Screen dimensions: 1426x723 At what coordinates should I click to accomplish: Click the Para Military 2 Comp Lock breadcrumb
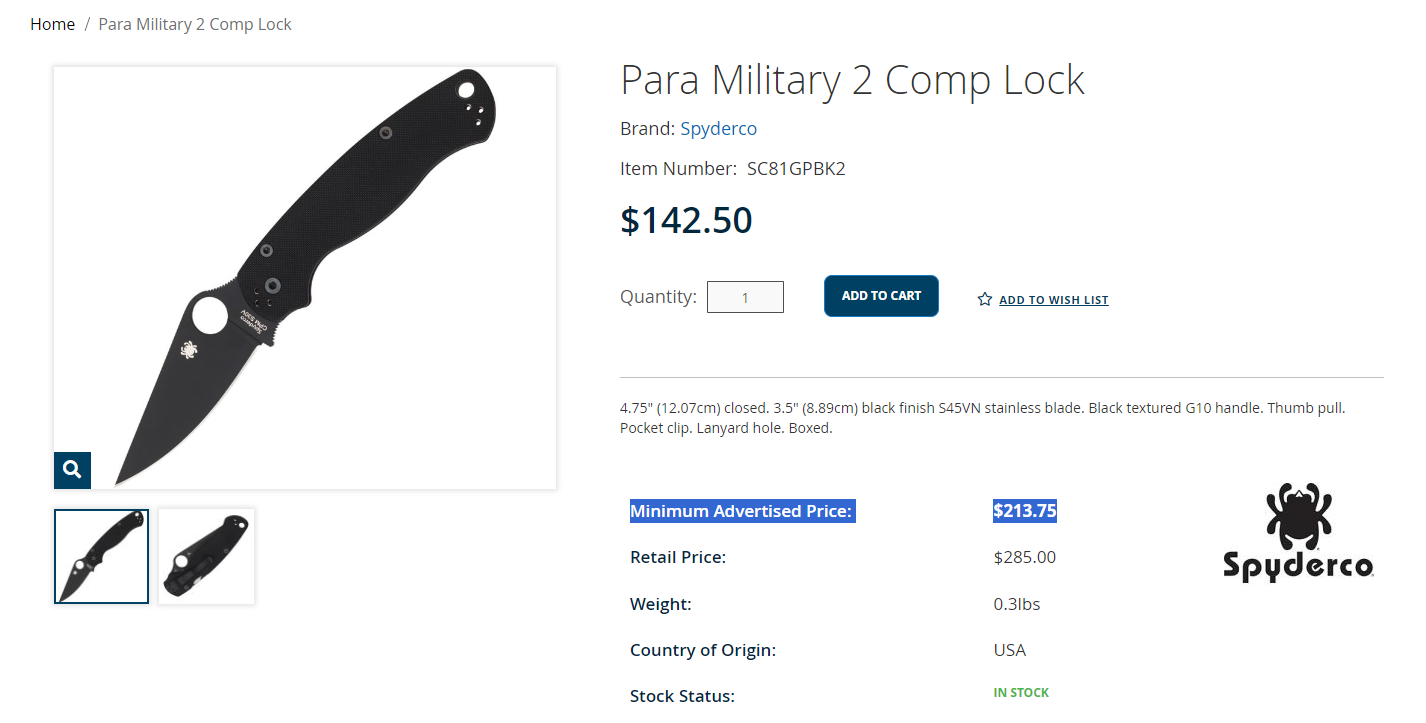click(195, 24)
